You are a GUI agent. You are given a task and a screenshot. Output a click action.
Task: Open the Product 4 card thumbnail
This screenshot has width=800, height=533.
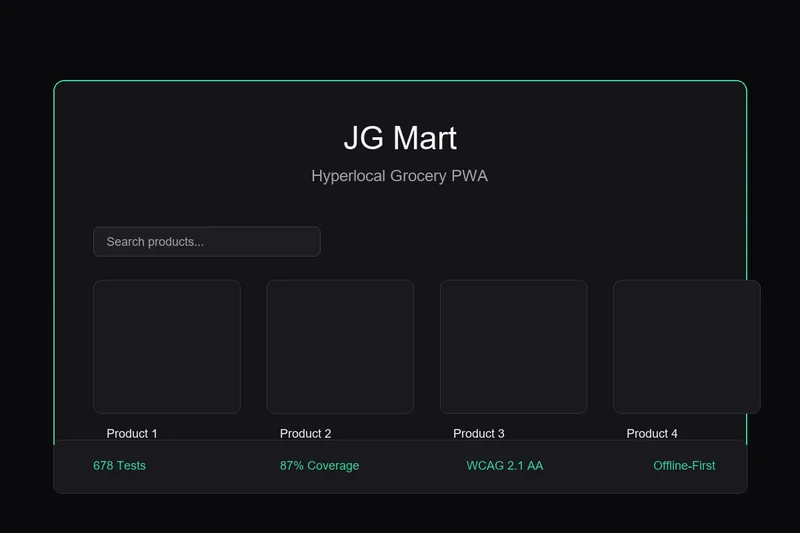coord(687,346)
